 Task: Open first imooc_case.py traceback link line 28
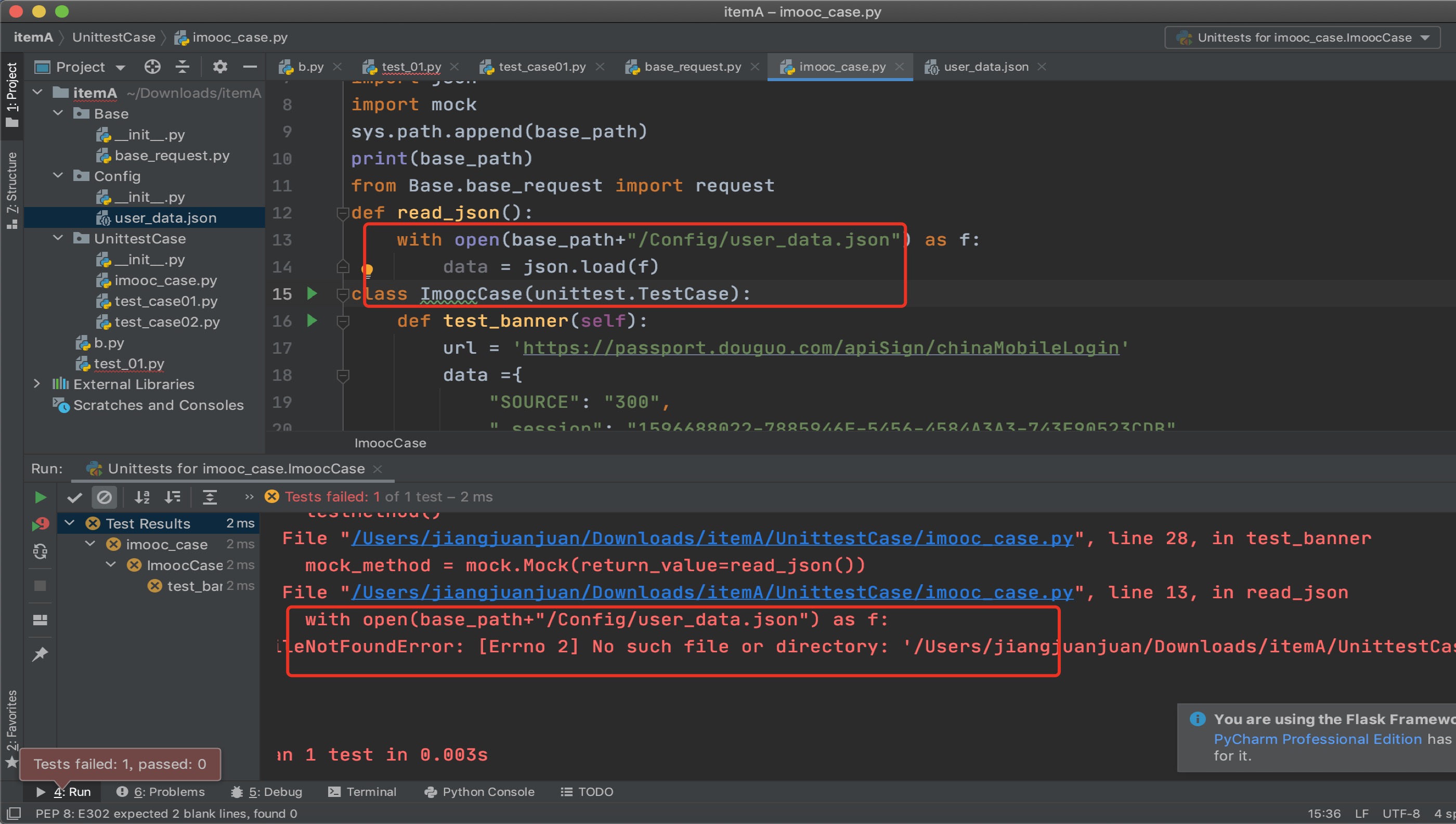pyautogui.click(x=712, y=538)
